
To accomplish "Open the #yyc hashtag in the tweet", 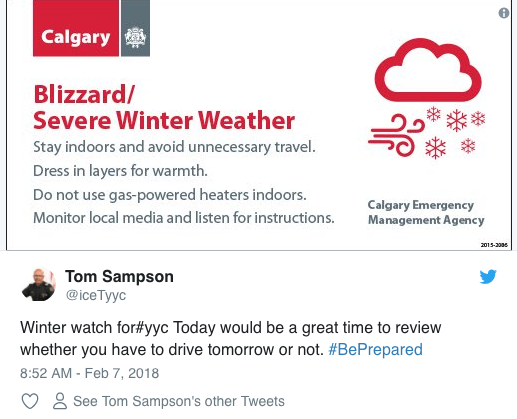I will pos(151,328).
